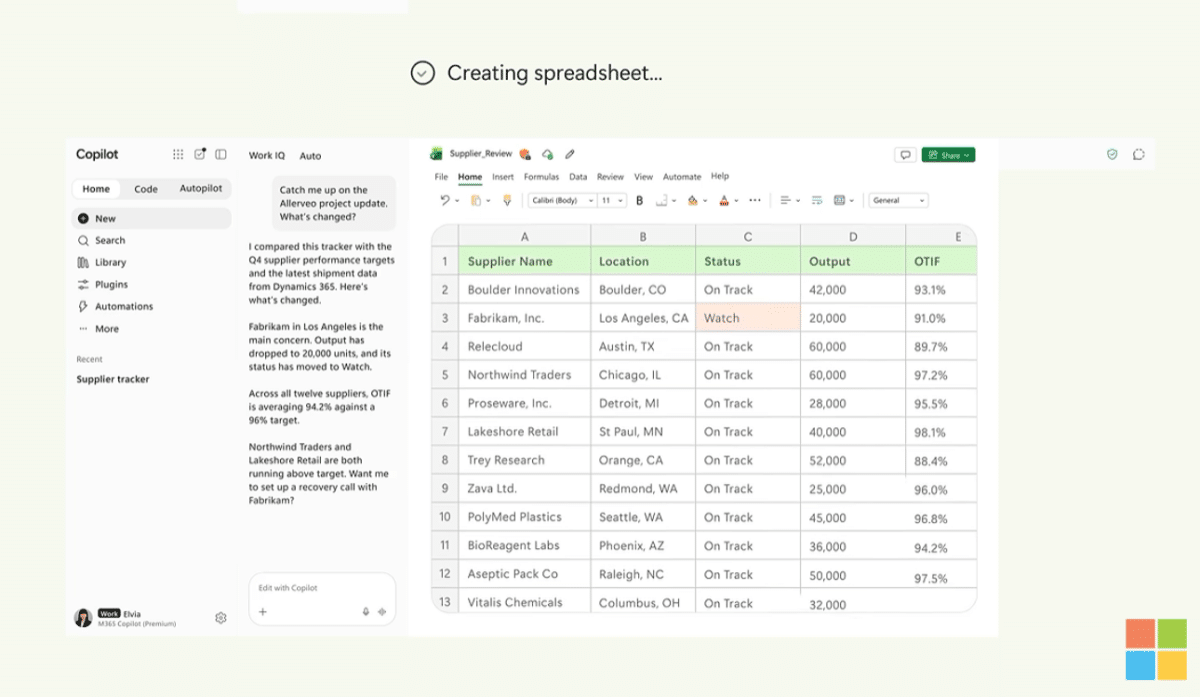Click the Format Painter brush icon
The height and width of the screenshot is (697, 1200).
(507, 200)
